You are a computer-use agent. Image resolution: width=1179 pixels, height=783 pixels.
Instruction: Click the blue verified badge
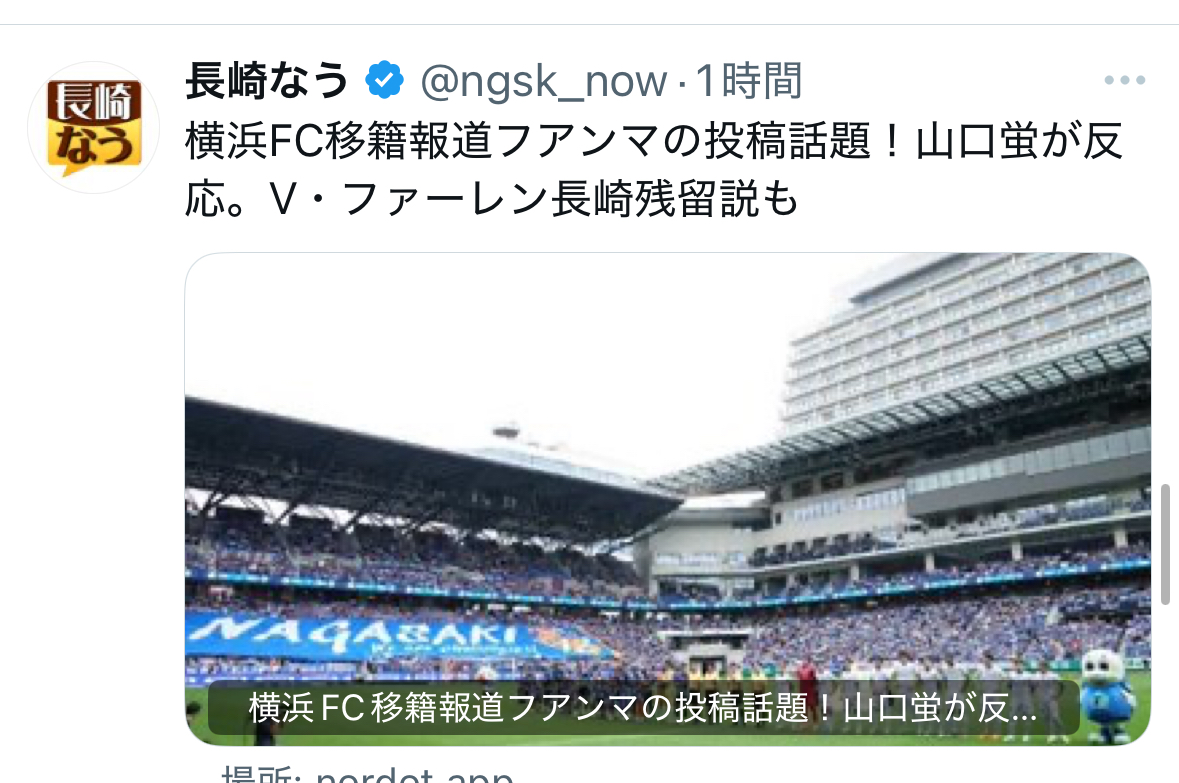tap(384, 80)
